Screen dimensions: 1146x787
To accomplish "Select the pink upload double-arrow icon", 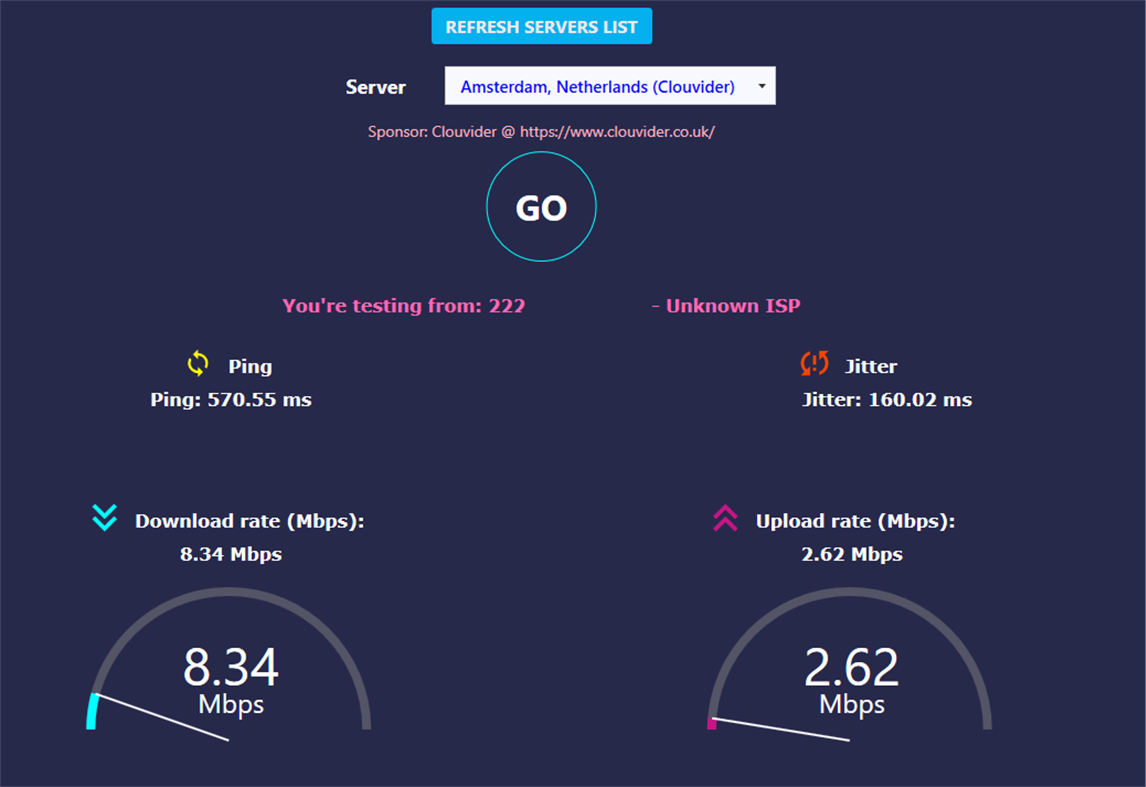I will click(x=723, y=519).
